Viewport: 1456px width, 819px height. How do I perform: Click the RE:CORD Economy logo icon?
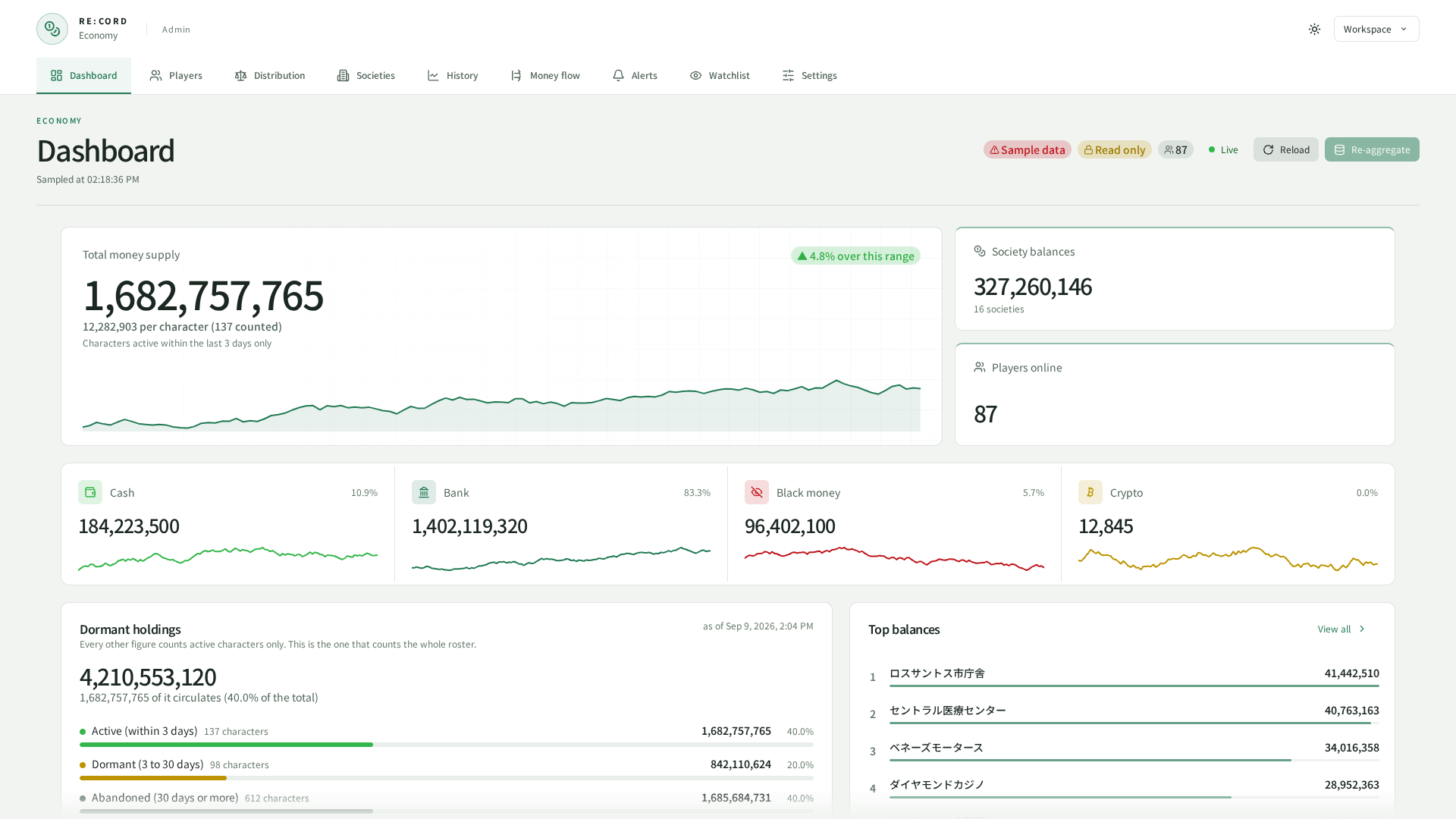(52, 29)
